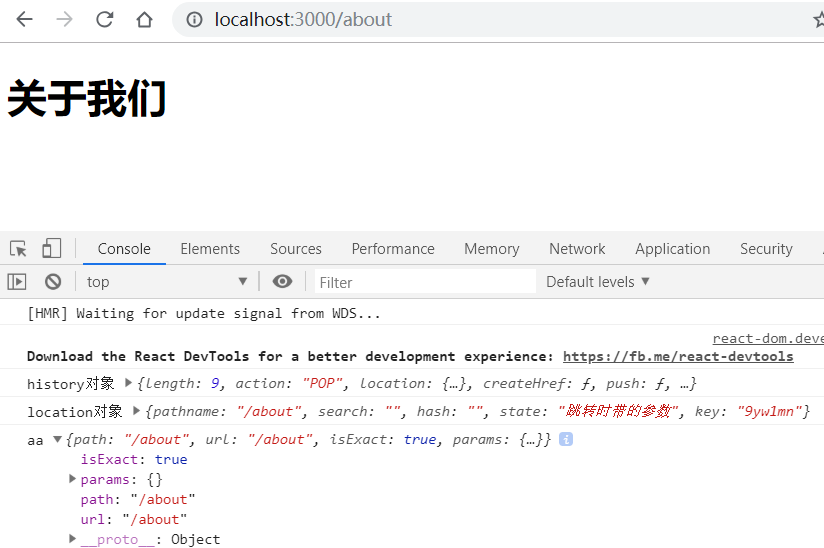Image resolution: width=824 pixels, height=548 pixels.
Task: Click the info badge beside aa object
Action: tap(565, 439)
